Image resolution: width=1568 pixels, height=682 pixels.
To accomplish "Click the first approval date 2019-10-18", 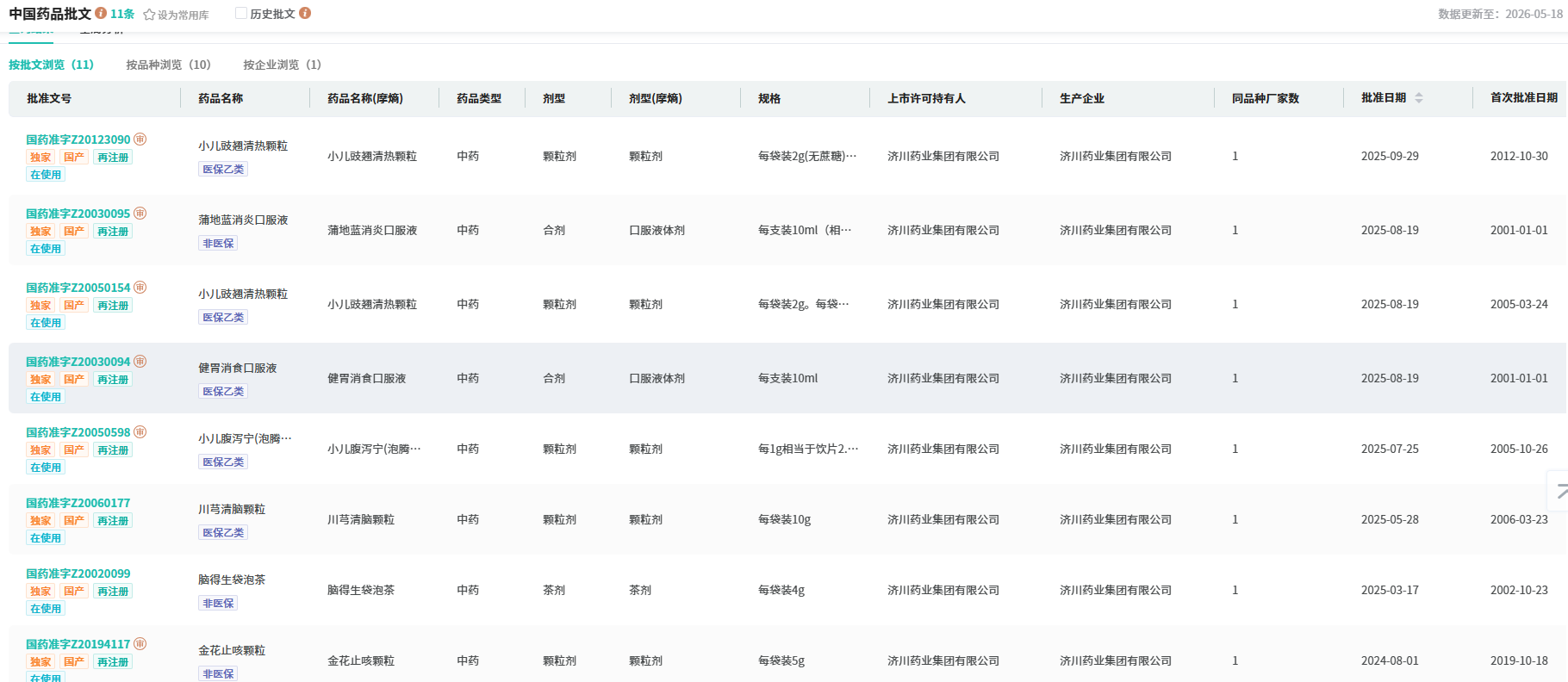I will (1519, 660).
